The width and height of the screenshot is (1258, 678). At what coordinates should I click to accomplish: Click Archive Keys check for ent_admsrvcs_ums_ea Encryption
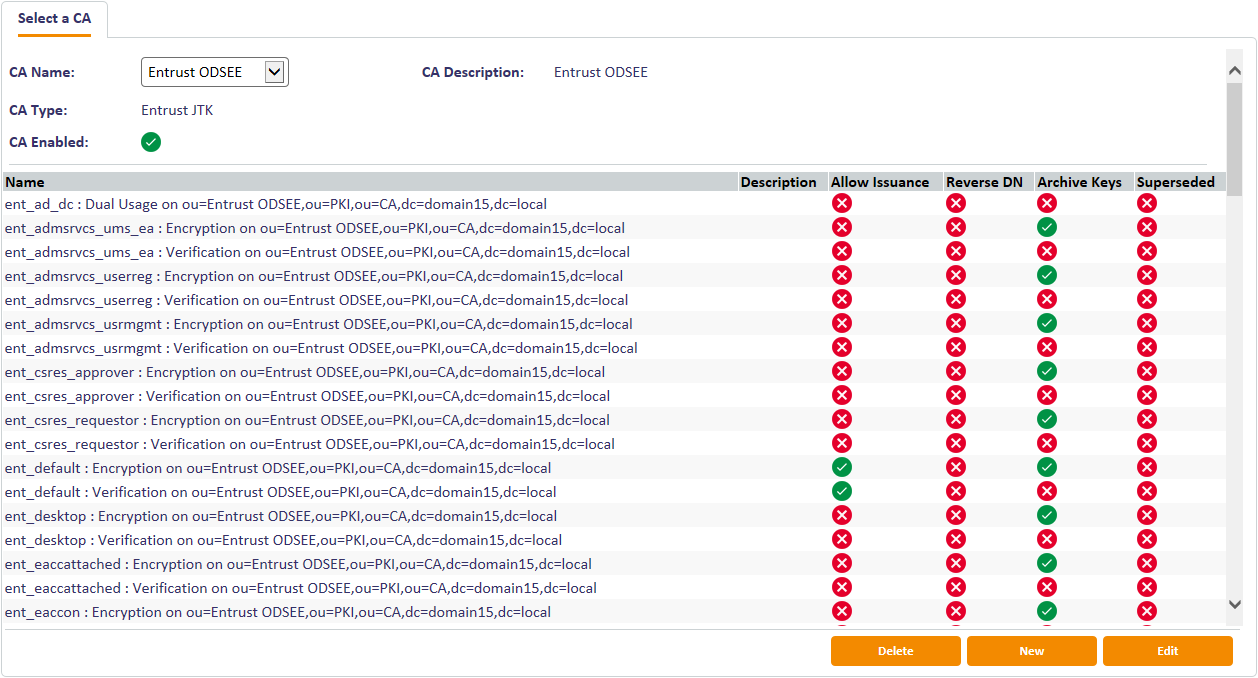[x=1047, y=227]
